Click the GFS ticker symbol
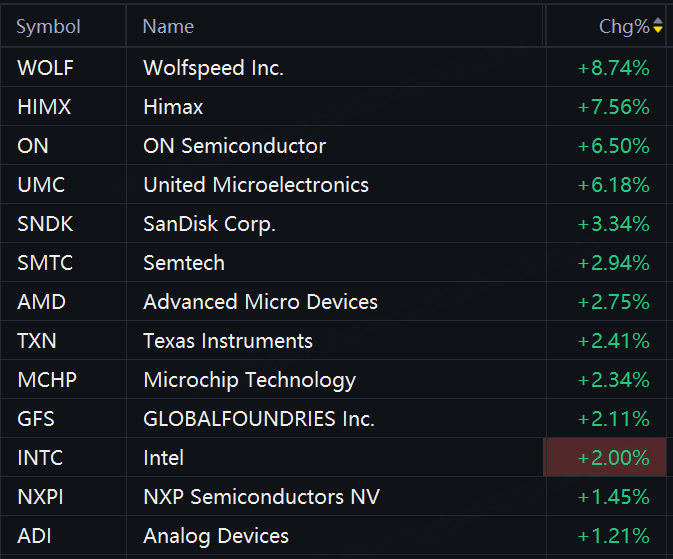The height and width of the screenshot is (559, 673). pos(35,419)
